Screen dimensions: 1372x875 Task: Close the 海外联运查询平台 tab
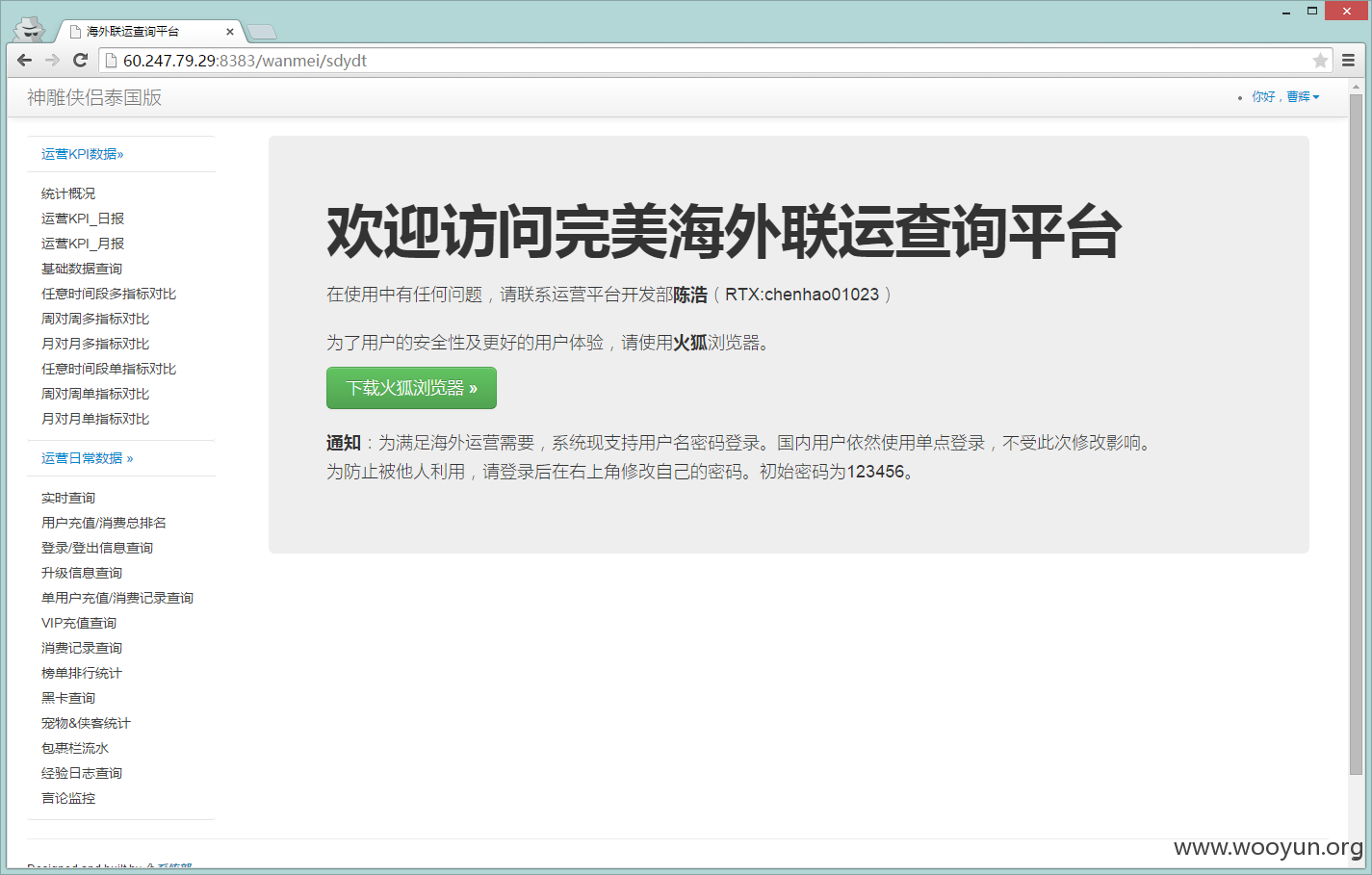coord(230,32)
